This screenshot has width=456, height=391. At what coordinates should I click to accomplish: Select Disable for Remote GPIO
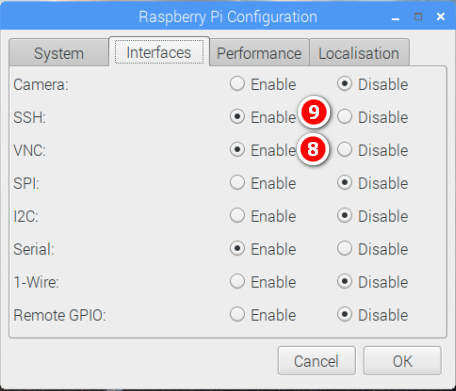(x=344, y=315)
